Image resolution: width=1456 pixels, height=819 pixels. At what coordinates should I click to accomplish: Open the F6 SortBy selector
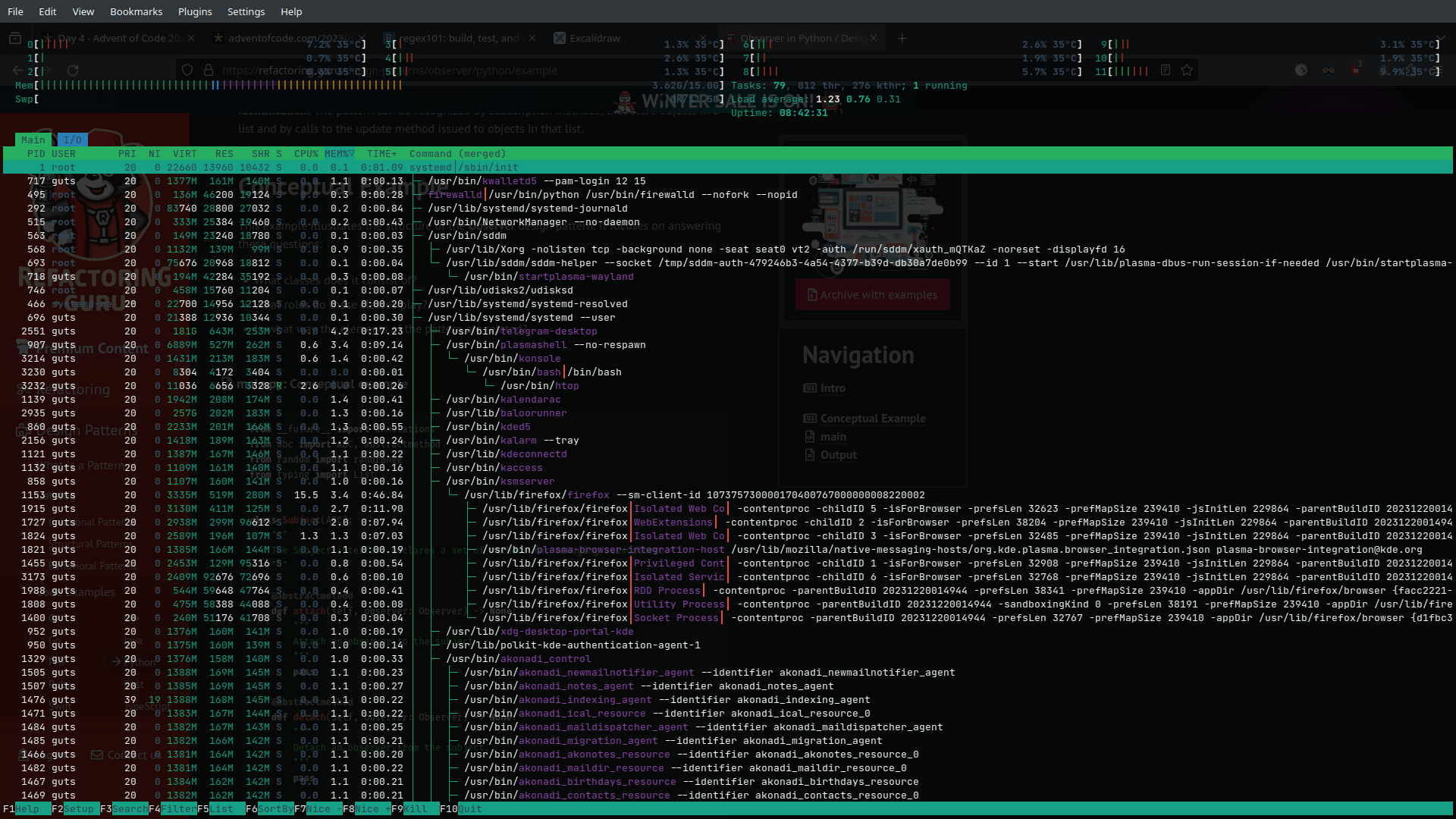[275, 809]
